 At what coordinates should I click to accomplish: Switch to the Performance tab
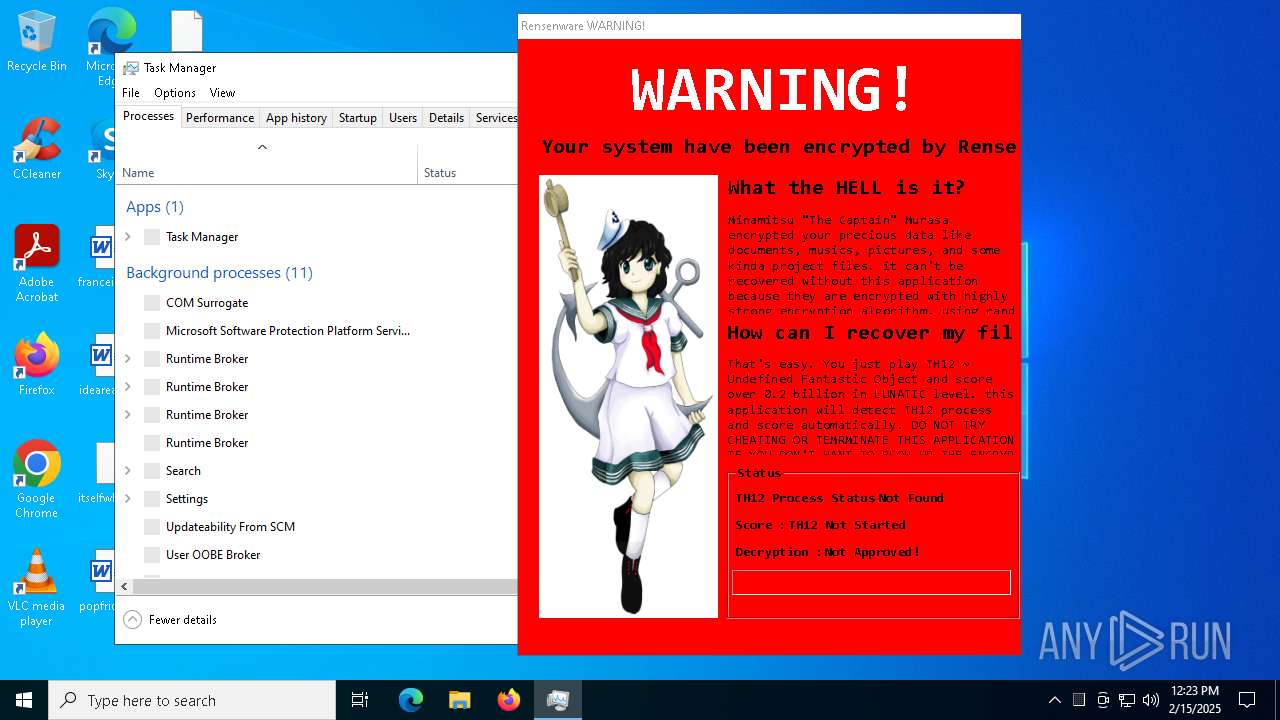tap(220, 118)
